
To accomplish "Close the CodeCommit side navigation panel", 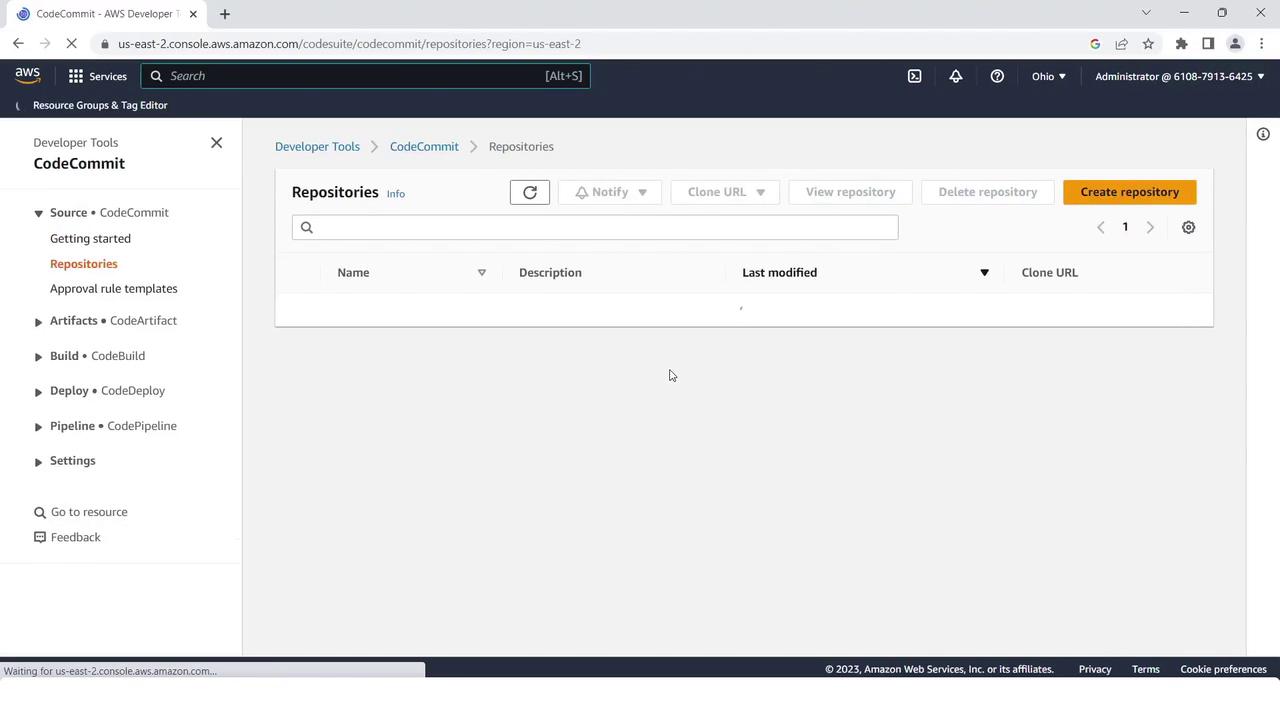I will (x=216, y=143).
